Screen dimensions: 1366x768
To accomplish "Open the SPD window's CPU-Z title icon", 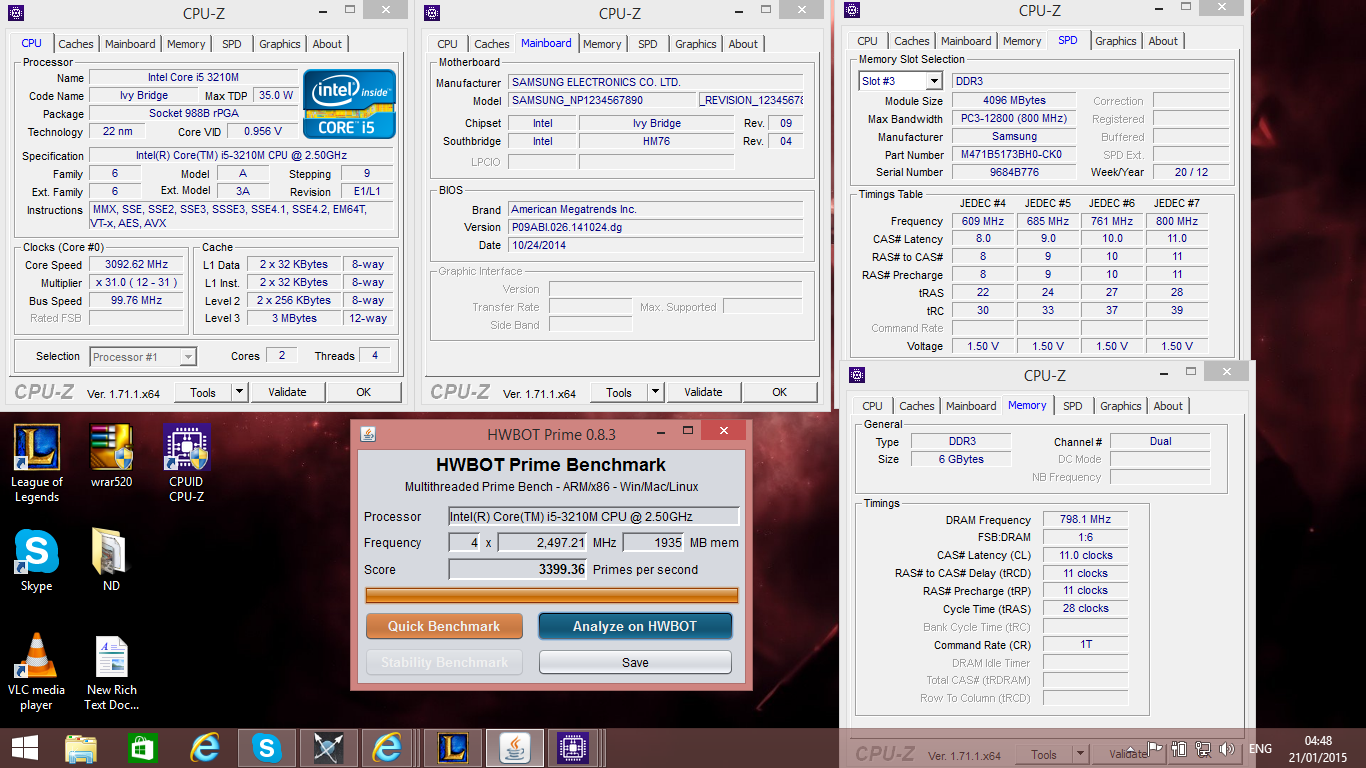I will (852, 11).
